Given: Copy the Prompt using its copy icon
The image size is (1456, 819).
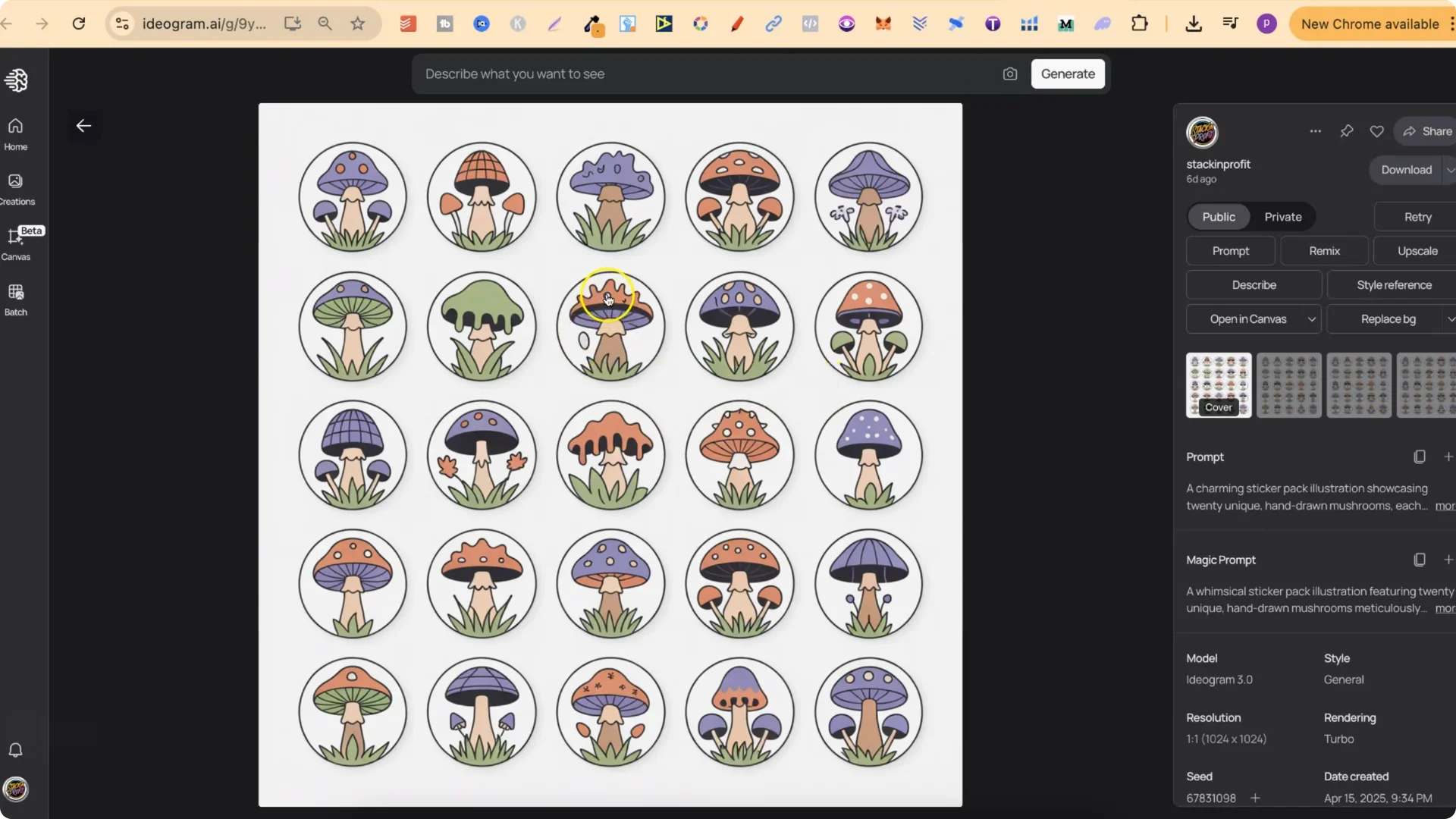Looking at the screenshot, I should [1419, 456].
